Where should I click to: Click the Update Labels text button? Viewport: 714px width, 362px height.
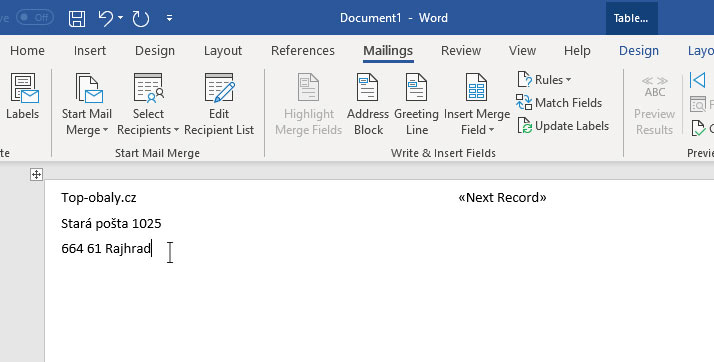tap(572, 126)
